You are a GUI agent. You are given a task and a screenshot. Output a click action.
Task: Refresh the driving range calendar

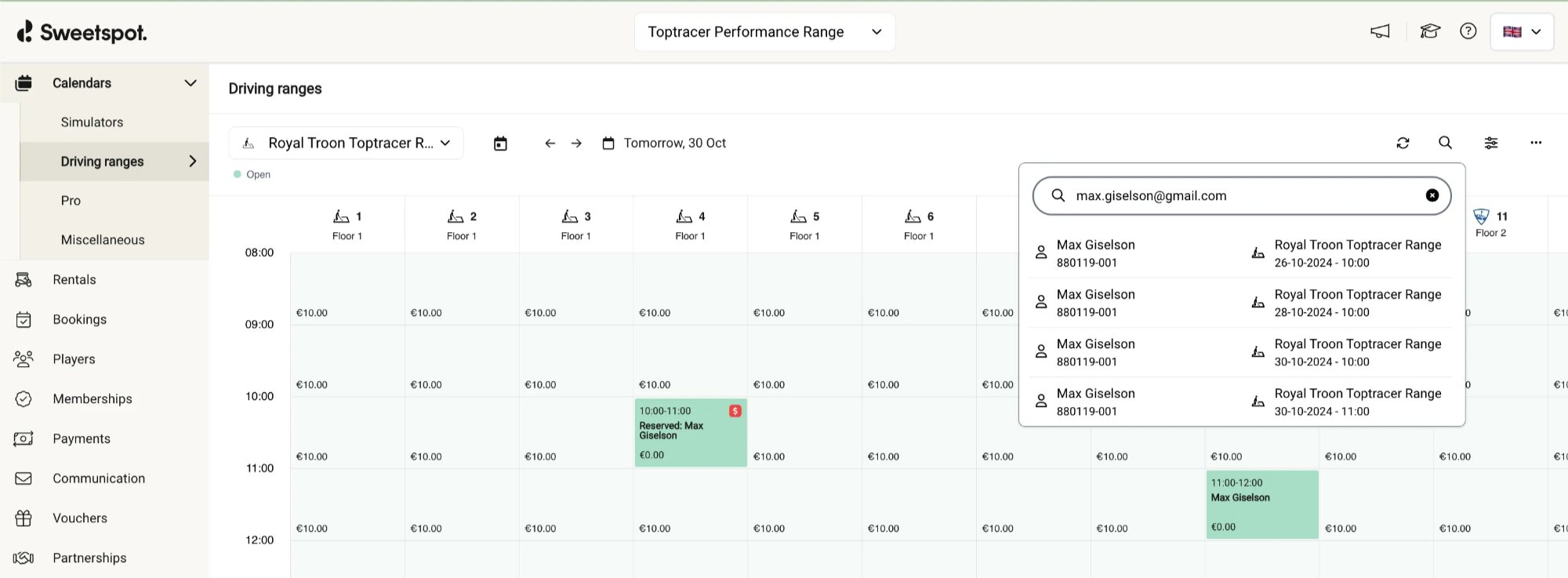pyautogui.click(x=1403, y=143)
